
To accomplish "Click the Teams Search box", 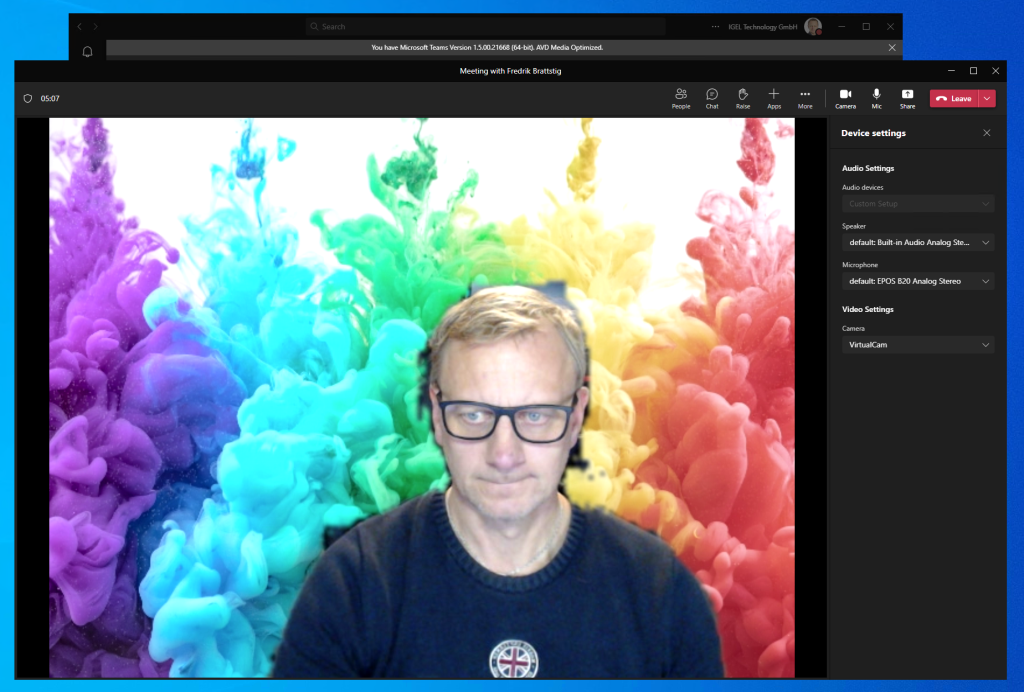I will [485, 26].
